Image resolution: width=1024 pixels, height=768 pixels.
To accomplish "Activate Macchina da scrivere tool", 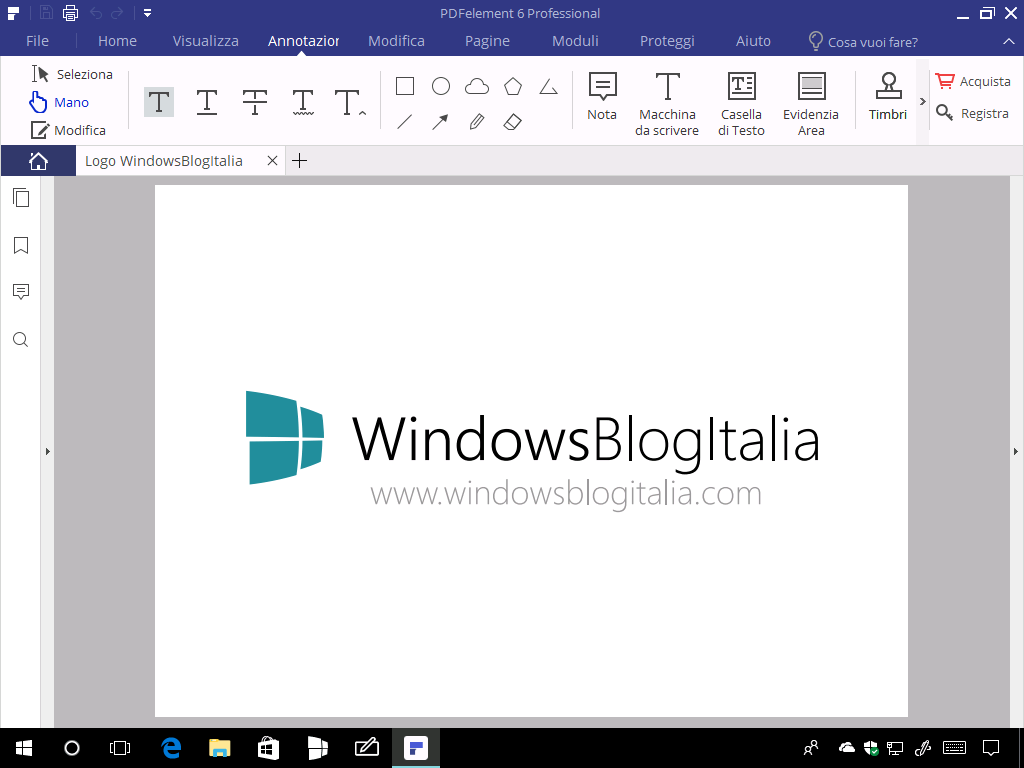I will 667,104.
